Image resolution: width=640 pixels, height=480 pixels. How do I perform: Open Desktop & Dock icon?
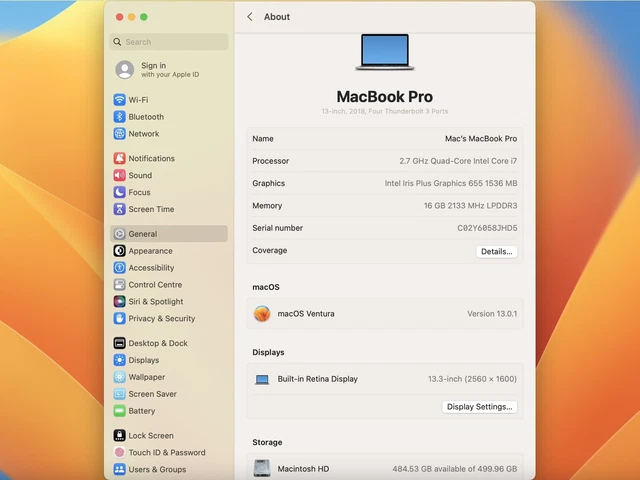(x=119, y=343)
